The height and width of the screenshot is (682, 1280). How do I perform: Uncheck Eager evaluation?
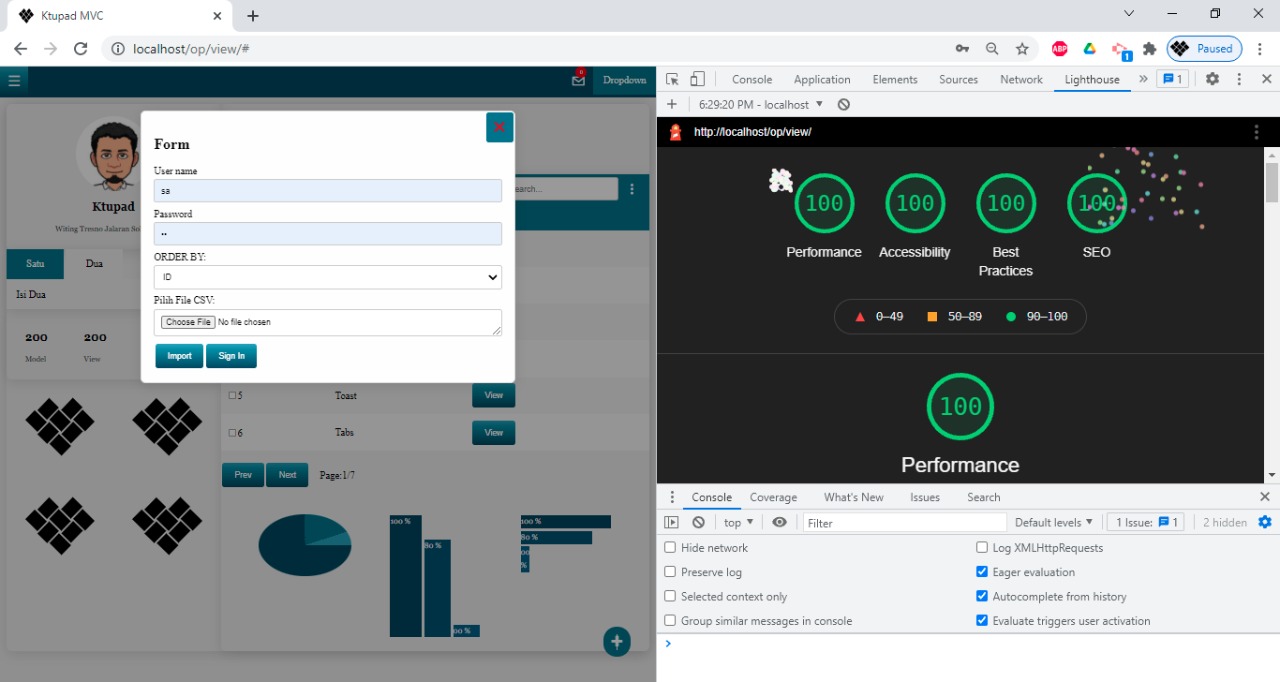point(982,572)
